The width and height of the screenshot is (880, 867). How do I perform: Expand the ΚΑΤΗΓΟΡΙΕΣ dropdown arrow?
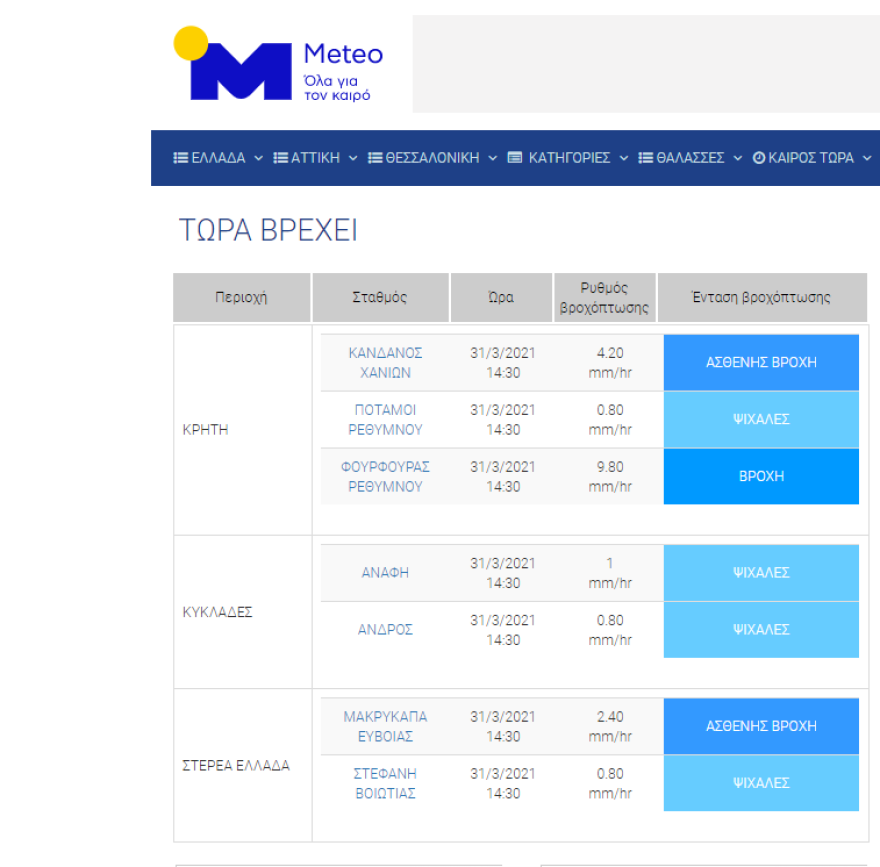tap(624, 158)
